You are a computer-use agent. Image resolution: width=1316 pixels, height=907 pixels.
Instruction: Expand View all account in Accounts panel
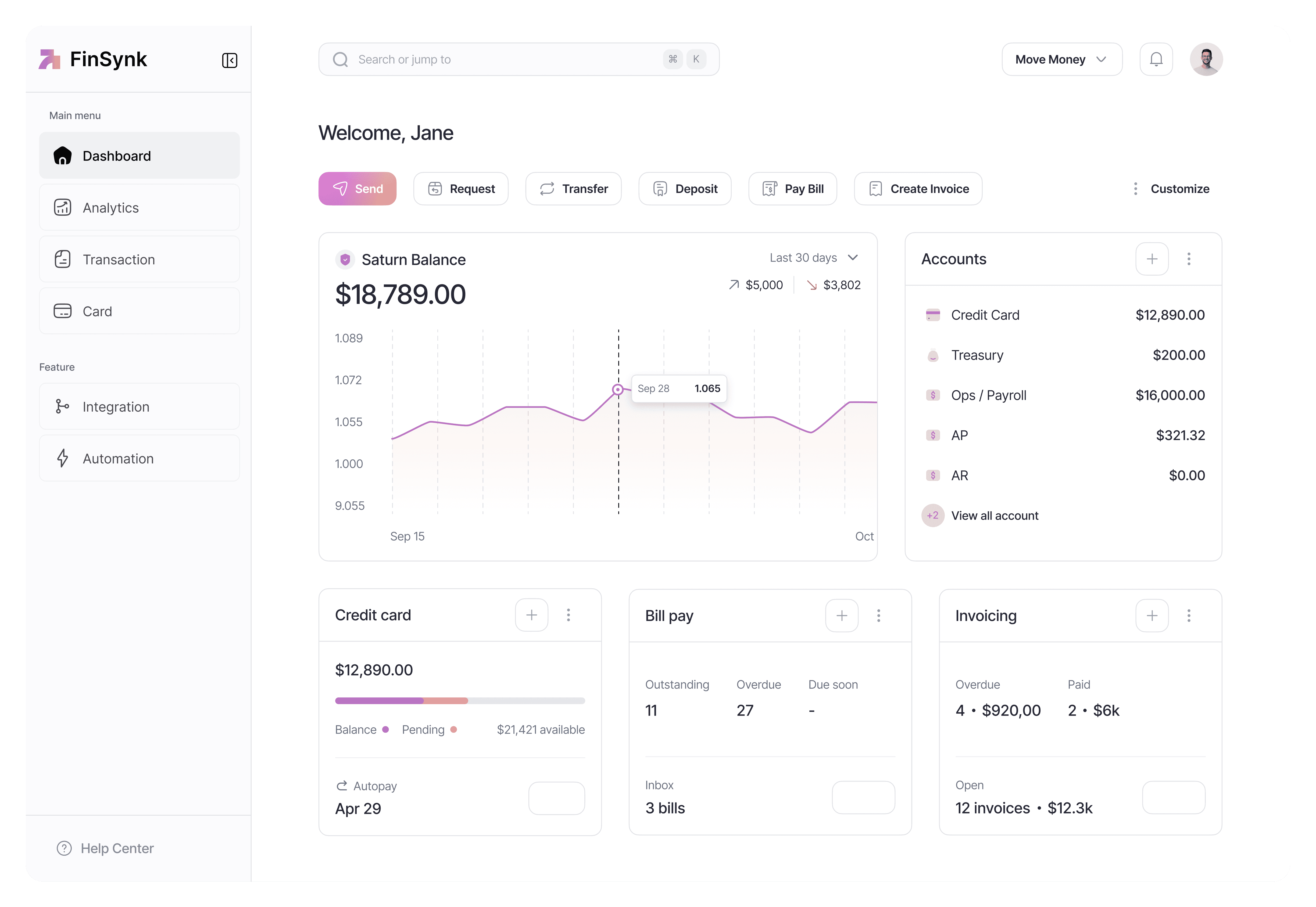pos(994,516)
